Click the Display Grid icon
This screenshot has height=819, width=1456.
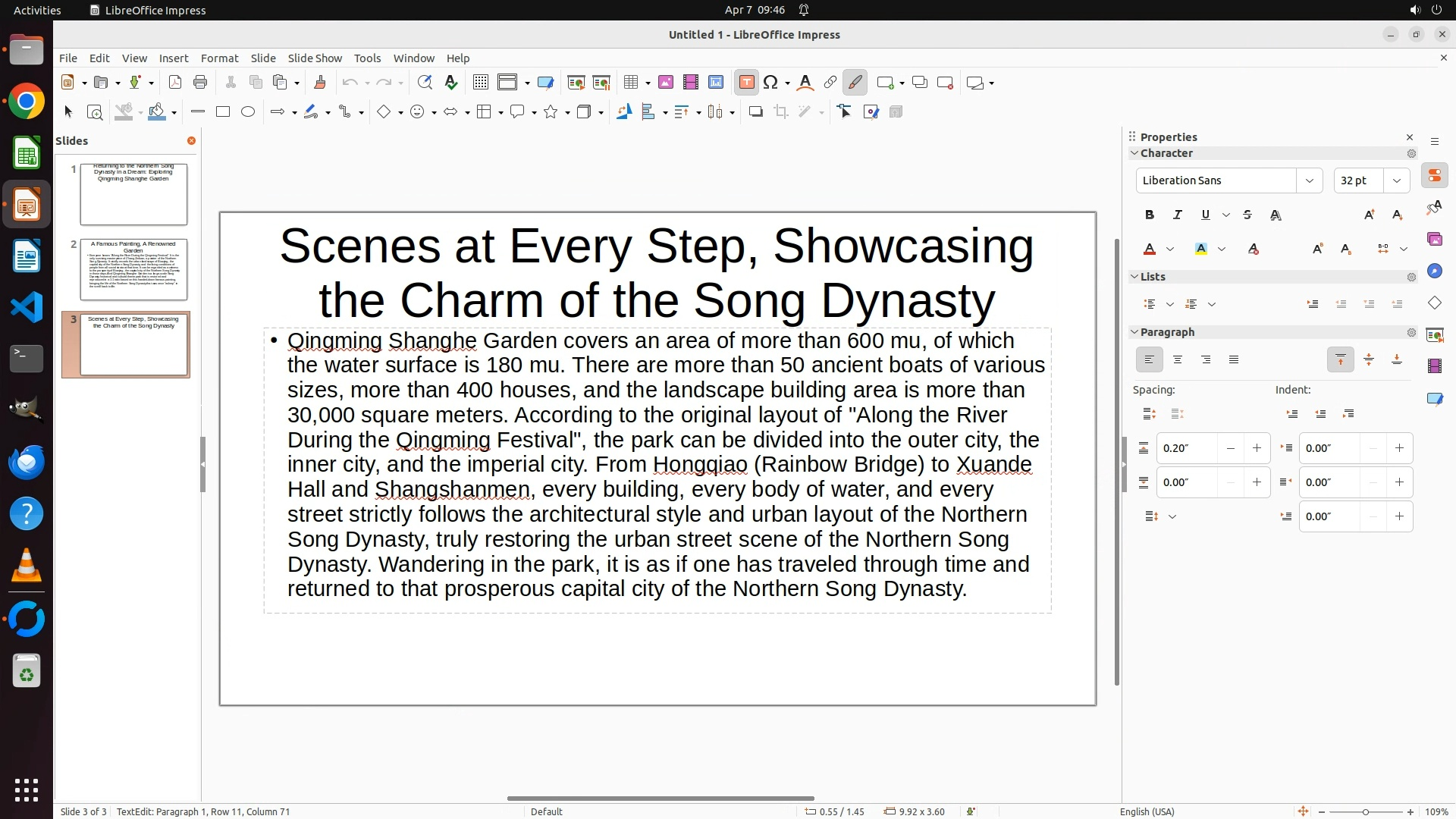pos(480,83)
